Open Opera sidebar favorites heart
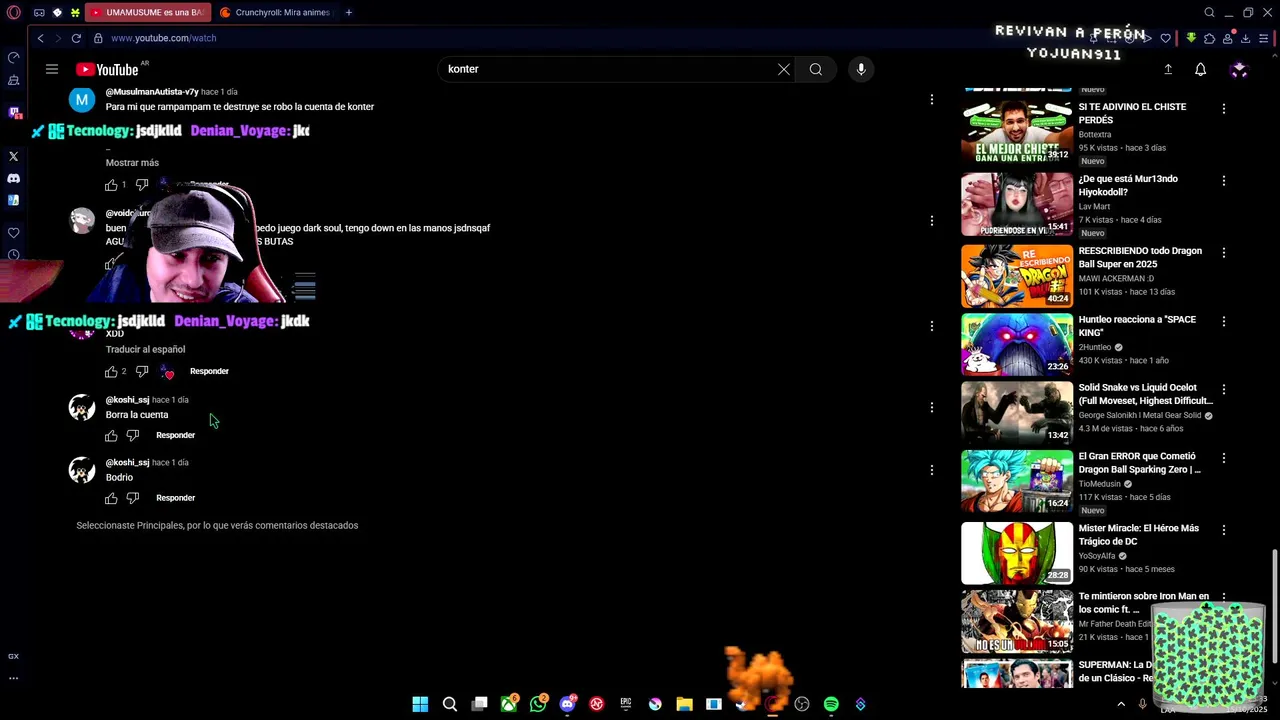 (x=14, y=232)
